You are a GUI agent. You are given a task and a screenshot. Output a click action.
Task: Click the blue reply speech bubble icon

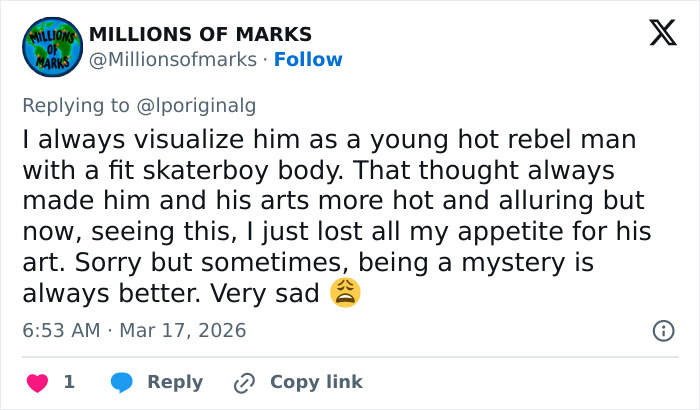[x=122, y=382]
